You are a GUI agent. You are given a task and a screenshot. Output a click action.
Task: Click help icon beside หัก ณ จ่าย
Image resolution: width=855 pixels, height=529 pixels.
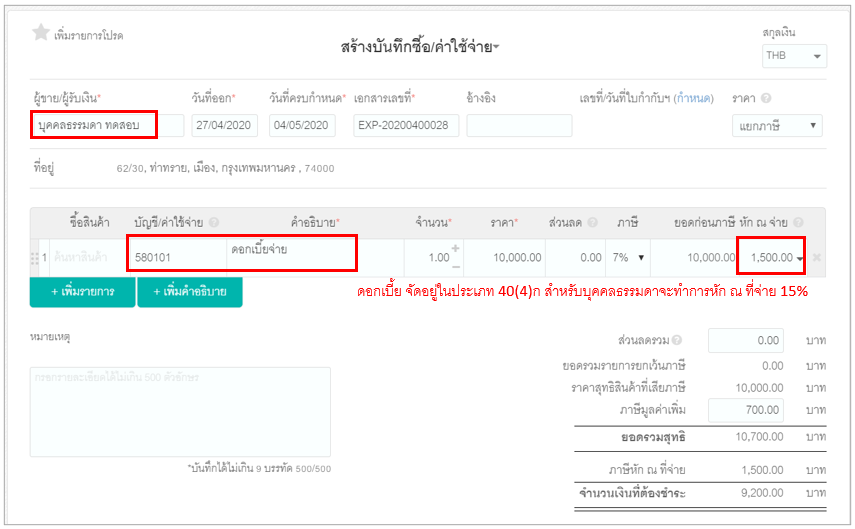point(798,222)
